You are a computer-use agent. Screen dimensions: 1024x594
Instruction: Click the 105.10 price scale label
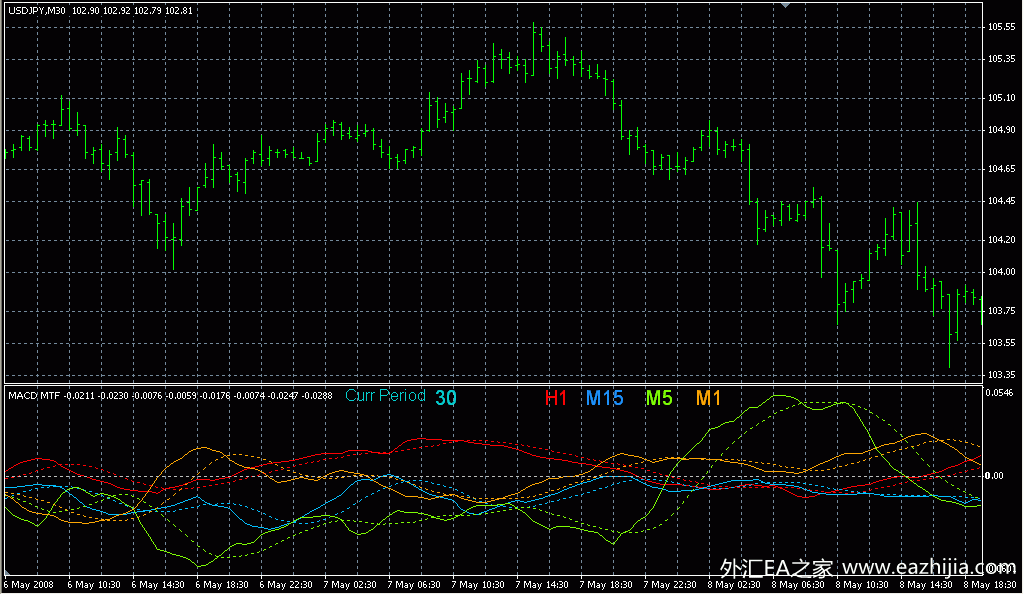(1001, 98)
